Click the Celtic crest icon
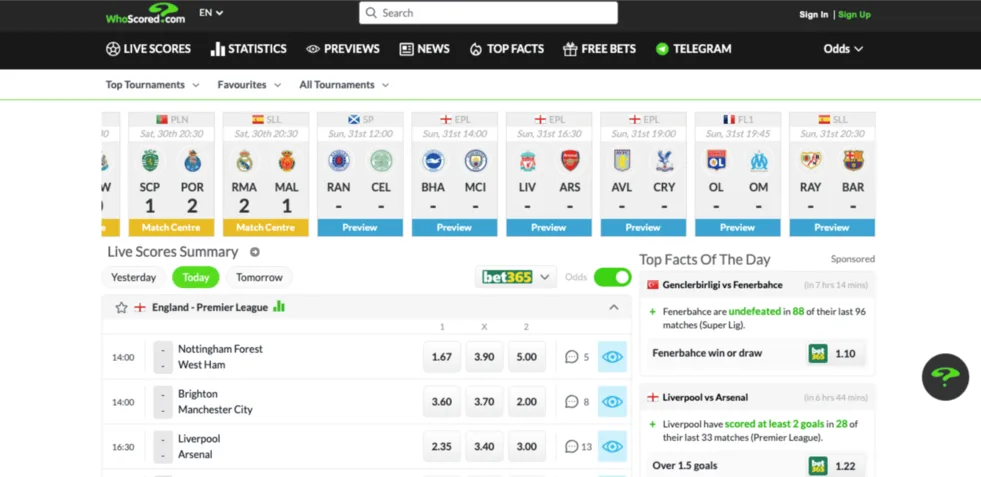This screenshot has height=477, width=981. (381, 161)
